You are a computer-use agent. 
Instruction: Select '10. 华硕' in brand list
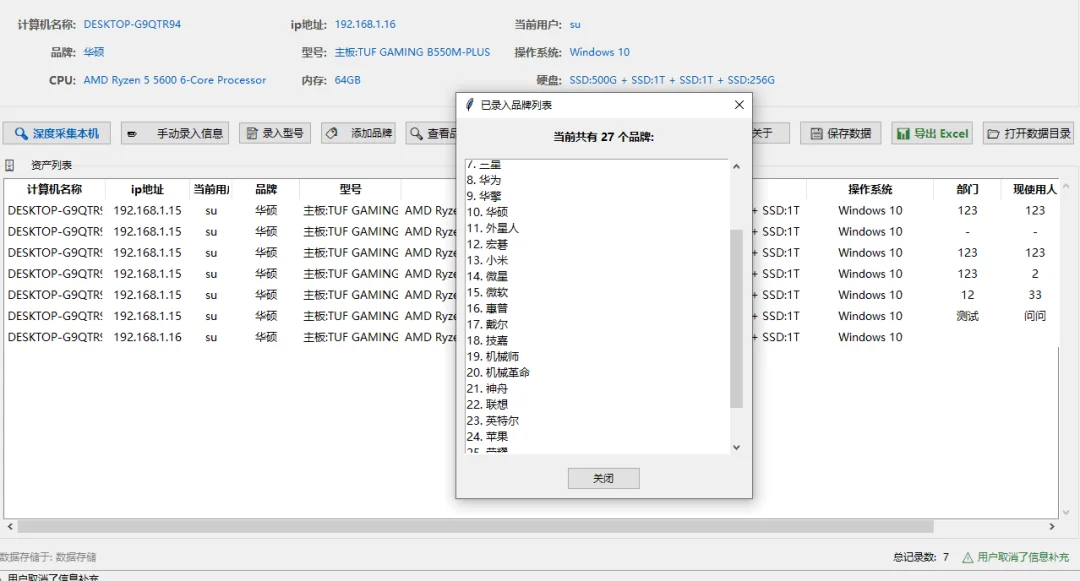[x=487, y=212]
